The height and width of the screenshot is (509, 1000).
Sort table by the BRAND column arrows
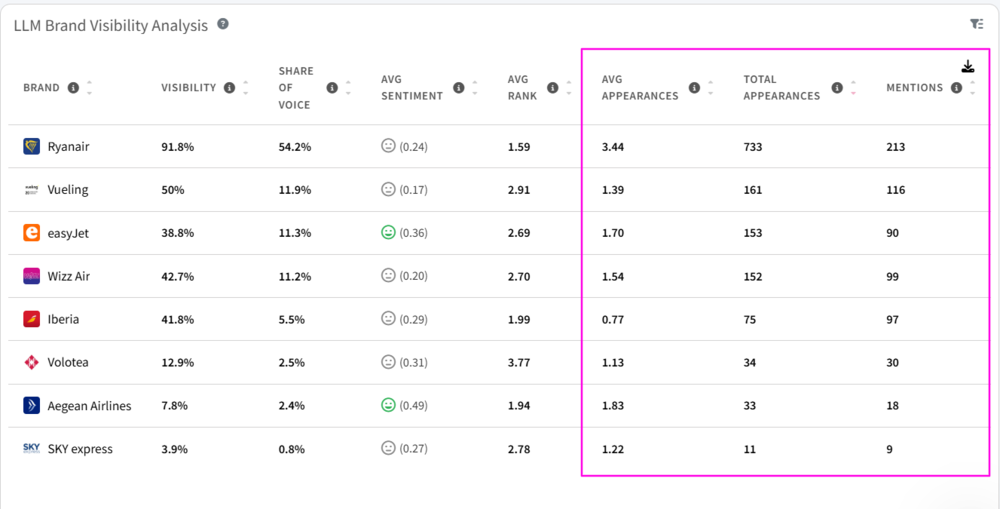pyautogui.click(x=89, y=87)
